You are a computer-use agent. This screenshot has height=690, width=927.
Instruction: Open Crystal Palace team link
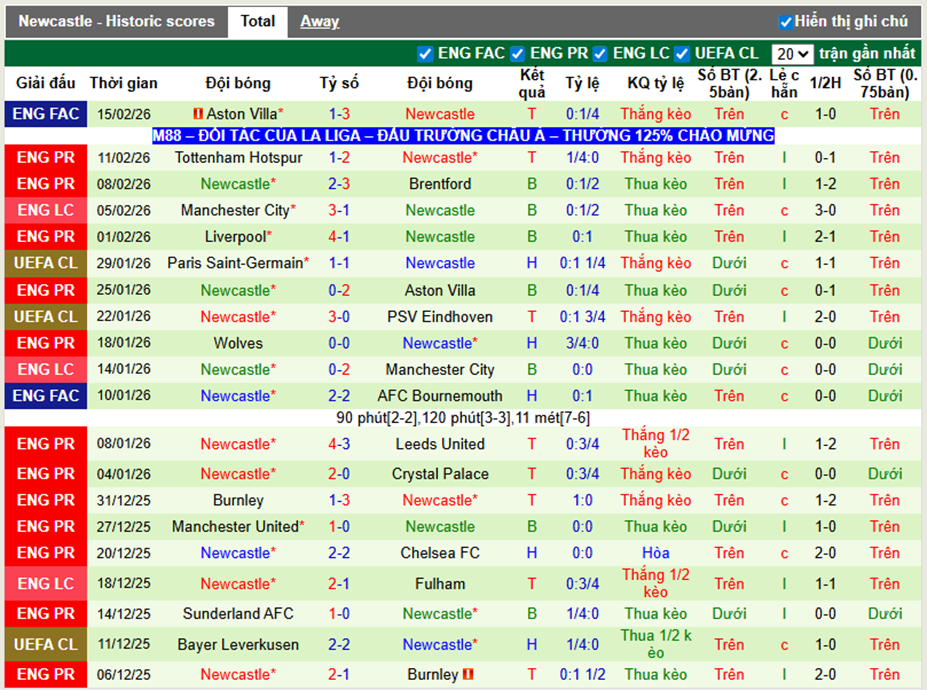[x=440, y=474]
